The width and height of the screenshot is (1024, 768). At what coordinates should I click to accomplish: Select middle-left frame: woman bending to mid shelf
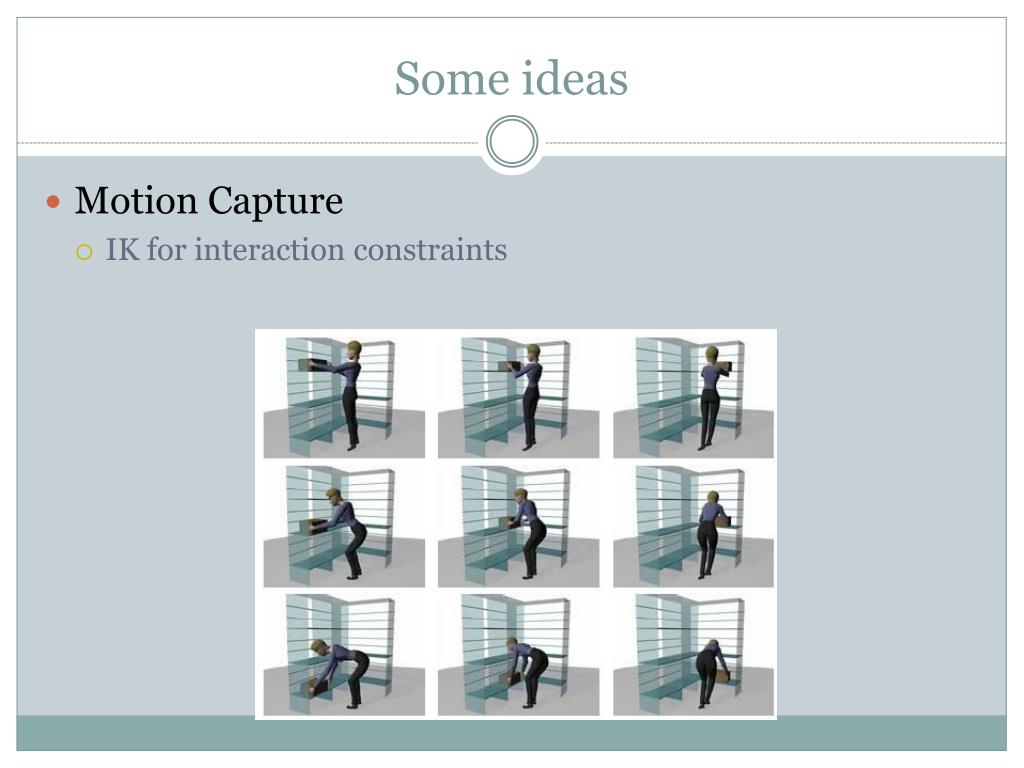point(344,526)
